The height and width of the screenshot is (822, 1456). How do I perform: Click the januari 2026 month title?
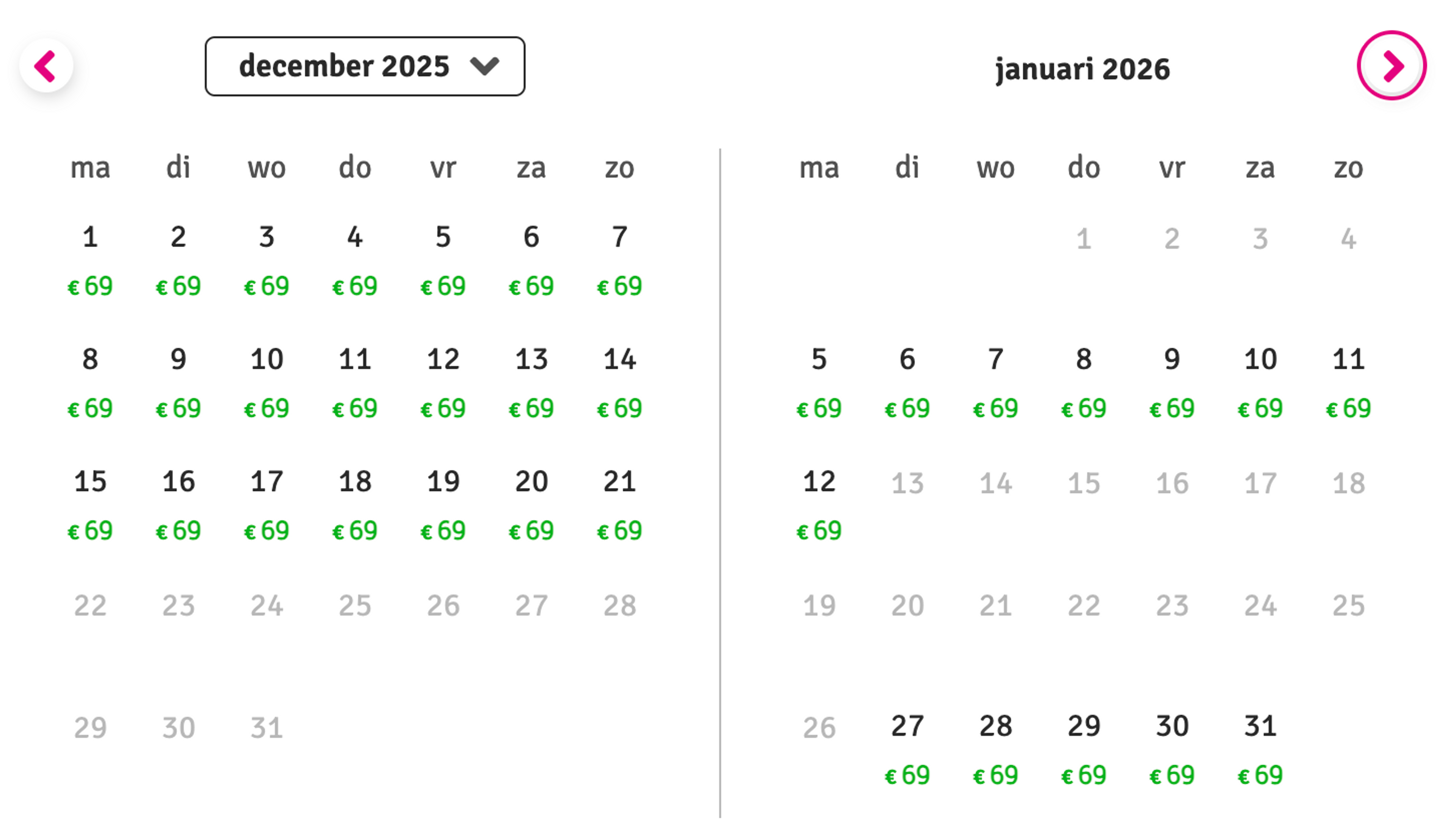coord(1083,70)
